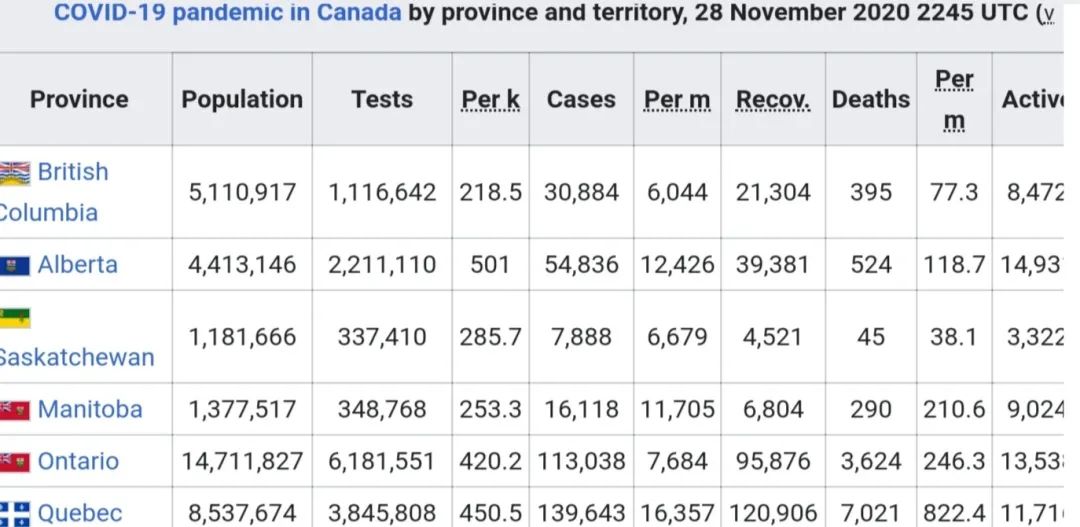The width and height of the screenshot is (1080, 527).
Task: Click the Deaths column header
Action: coord(871,99)
